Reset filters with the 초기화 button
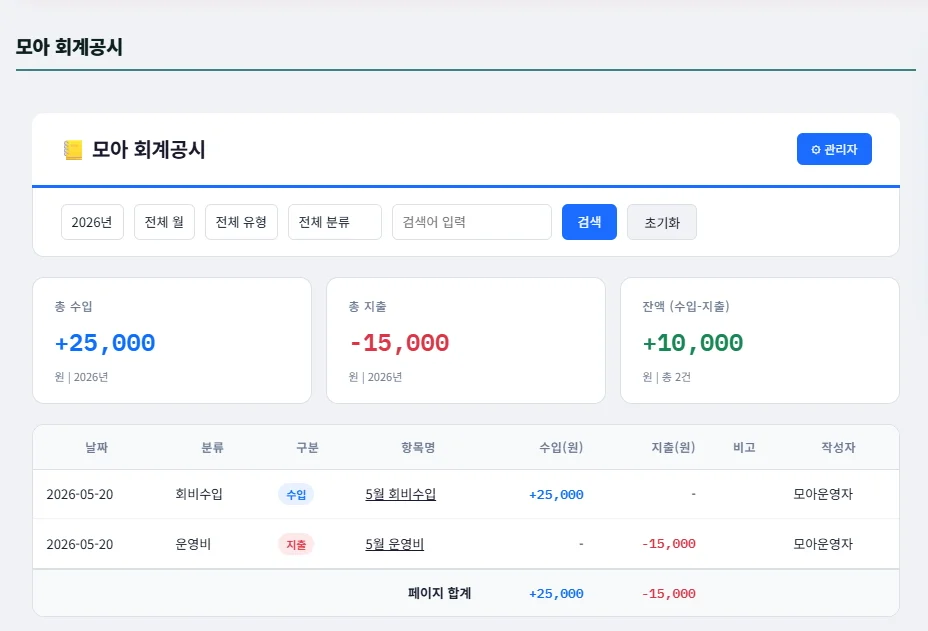Viewport: 928px width, 631px height. 662,222
